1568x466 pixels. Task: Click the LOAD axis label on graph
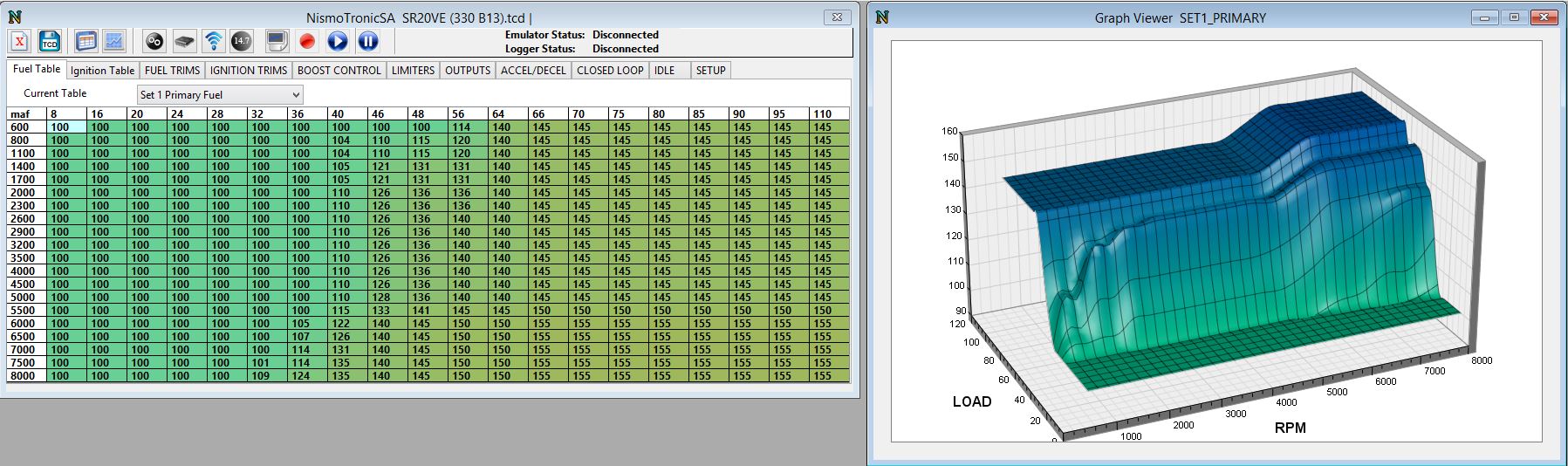(x=972, y=401)
